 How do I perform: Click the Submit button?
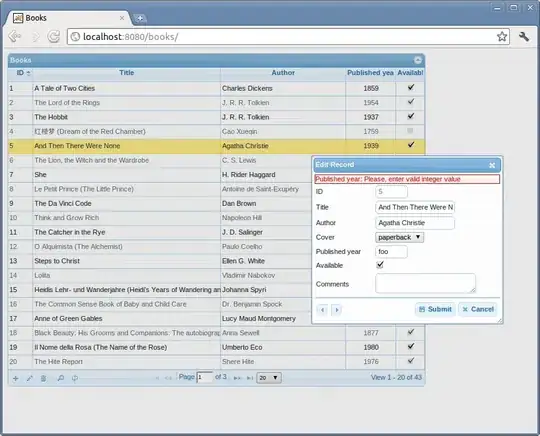click(x=435, y=309)
